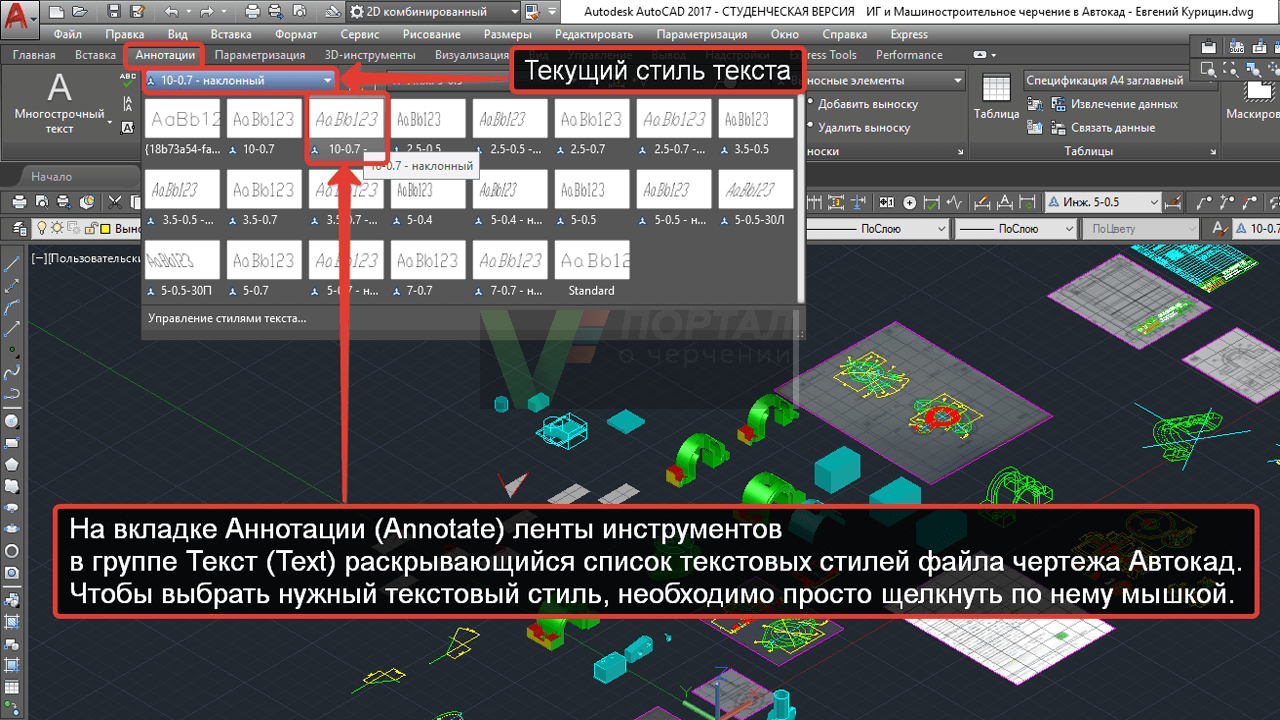
Task: Expand the 'Спецификация А4 заглавный' table style dropdown
Action: pyautogui.click(x=1119, y=80)
